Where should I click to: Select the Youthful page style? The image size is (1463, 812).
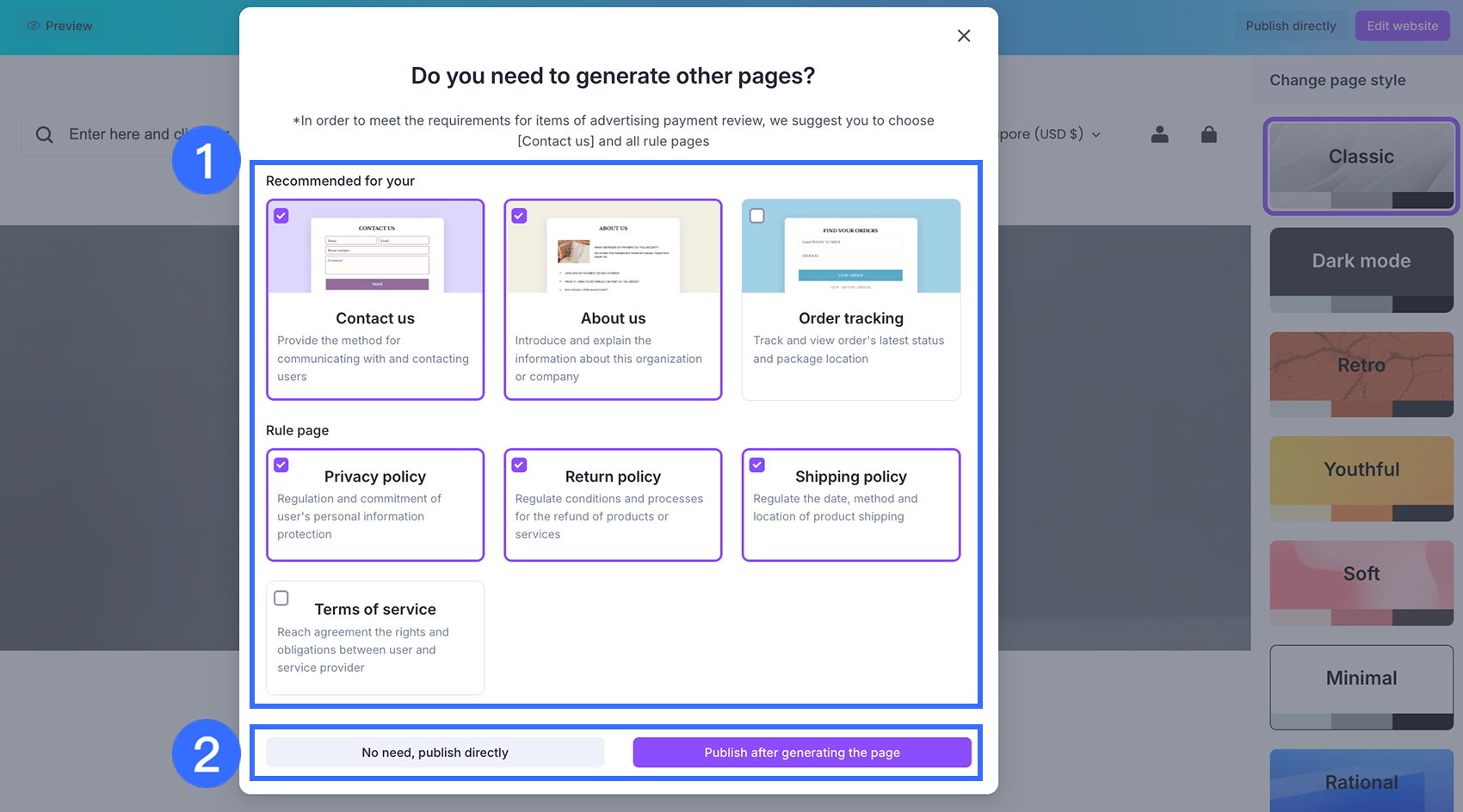(x=1361, y=478)
